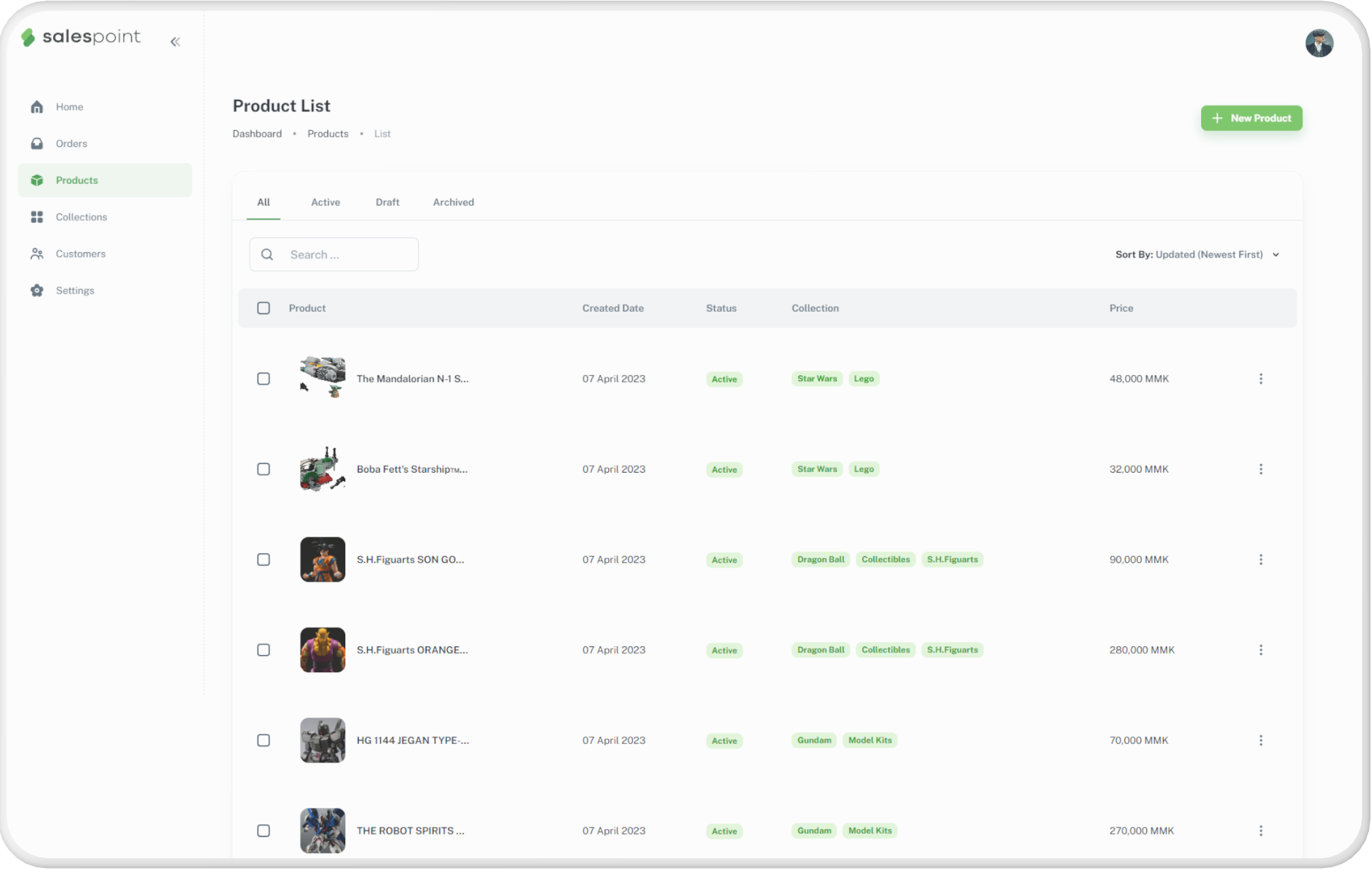Screen dimensions: 1372x869
Task: Open more options for S.H.Figuarts SON GO
Action: click(x=1260, y=560)
